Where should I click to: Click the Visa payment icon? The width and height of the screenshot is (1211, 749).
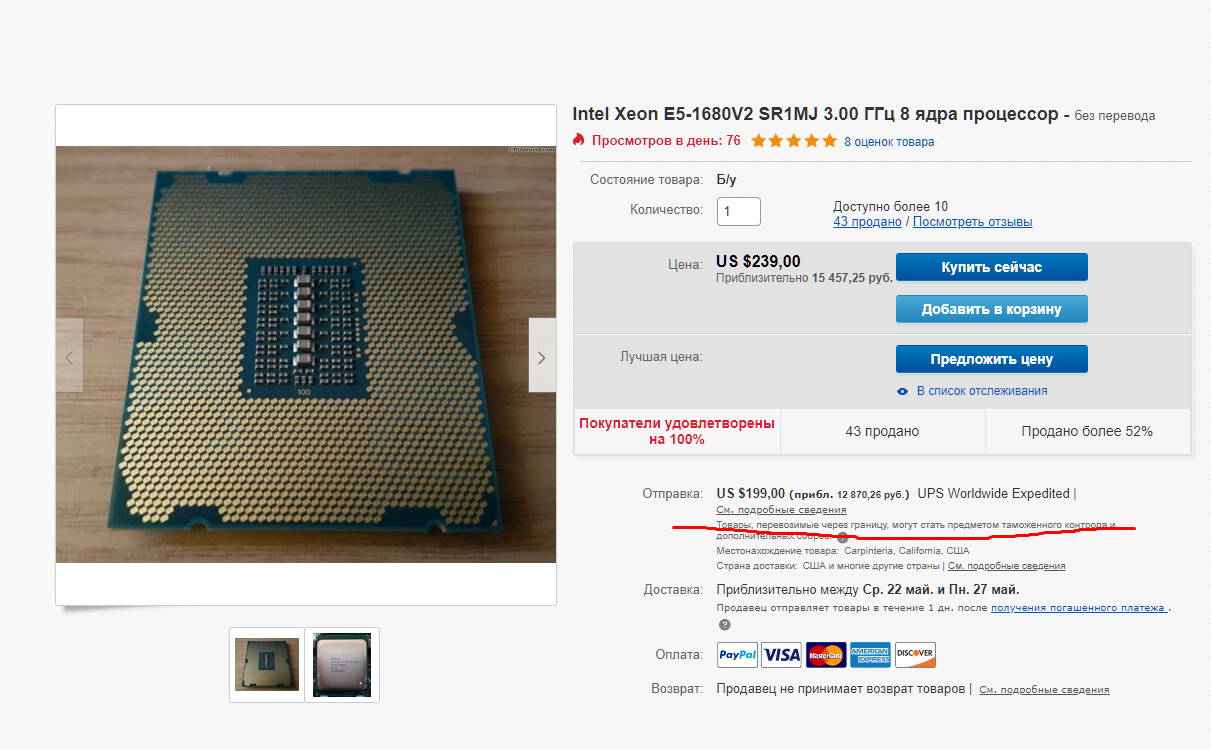[x=781, y=655]
